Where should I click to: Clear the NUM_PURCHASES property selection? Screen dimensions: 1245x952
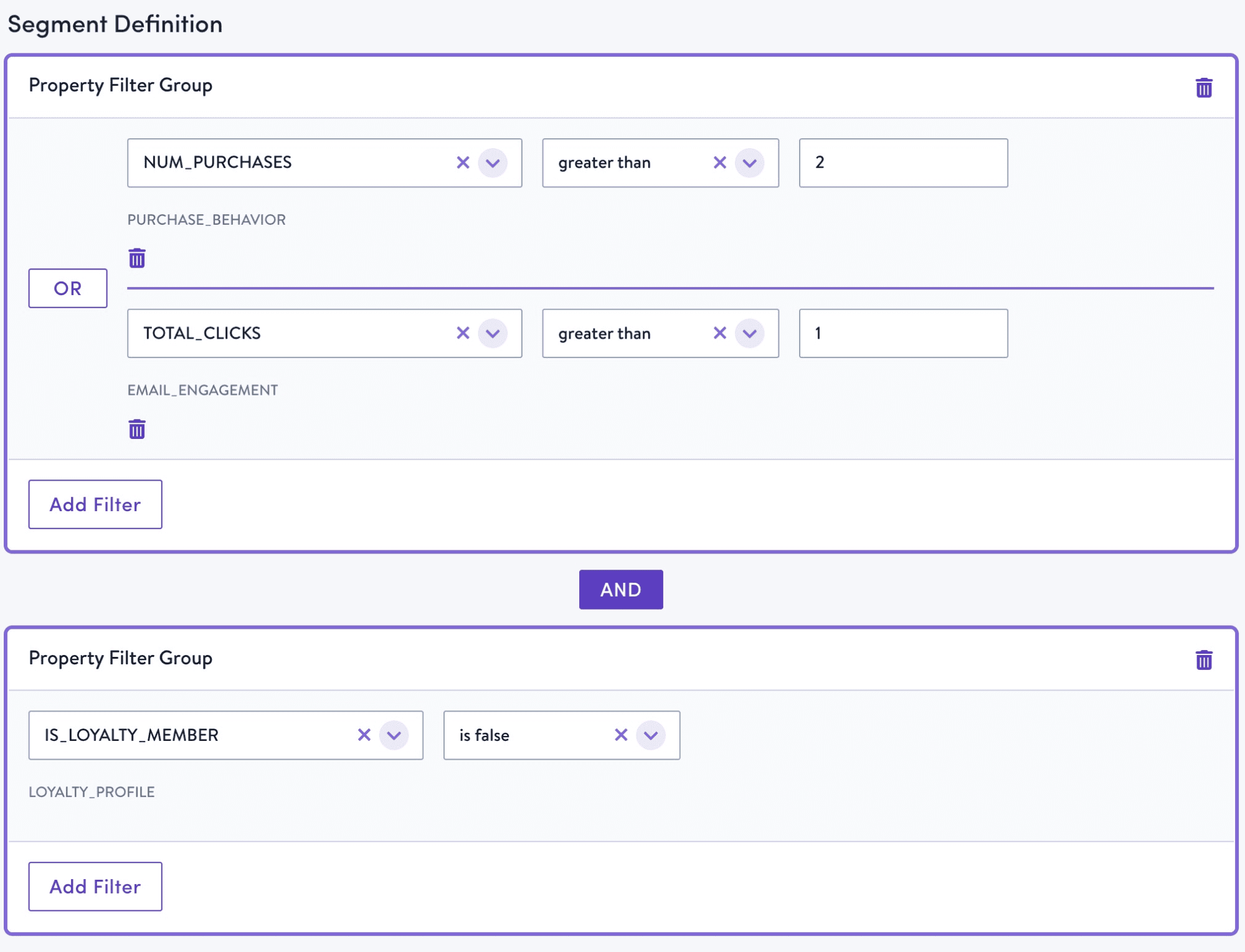(x=463, y=163)
